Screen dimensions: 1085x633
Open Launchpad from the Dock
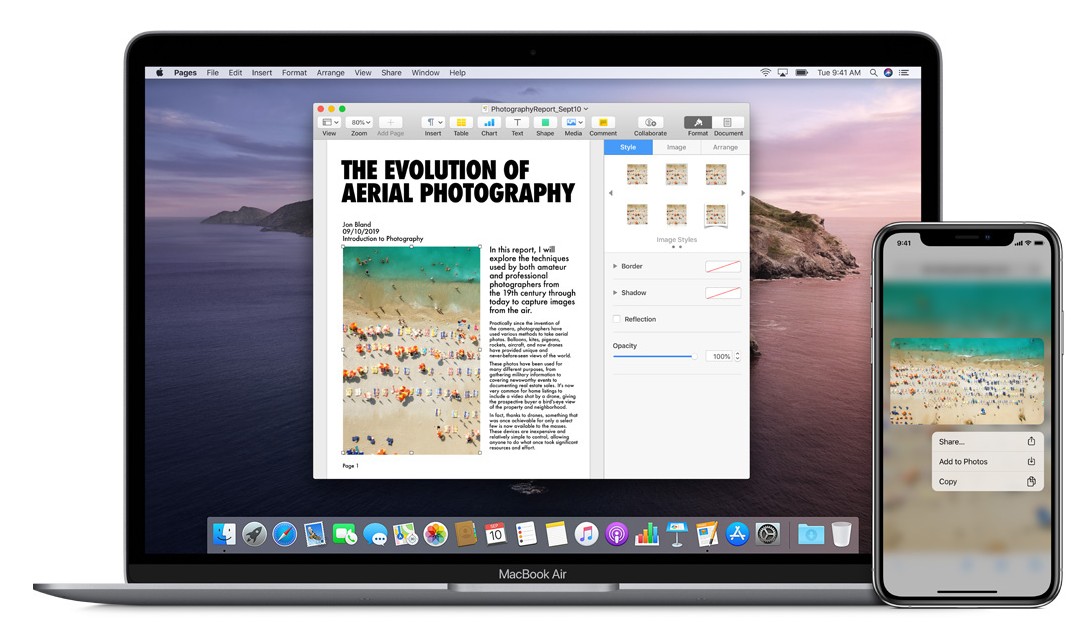pyautogui.click(x=254, y=534)
